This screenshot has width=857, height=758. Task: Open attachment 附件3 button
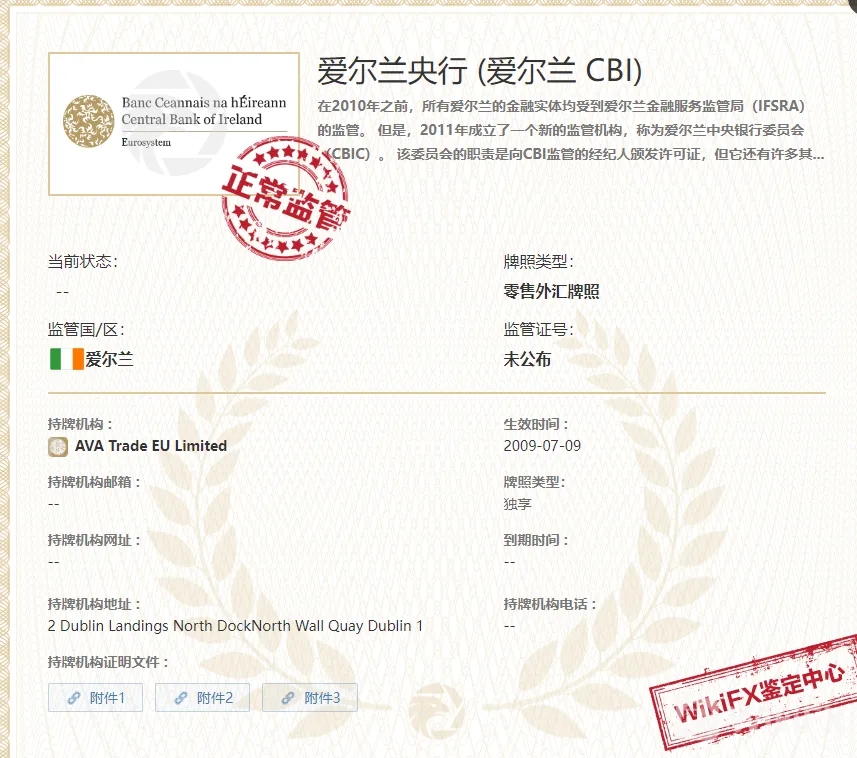pos(310,697)
